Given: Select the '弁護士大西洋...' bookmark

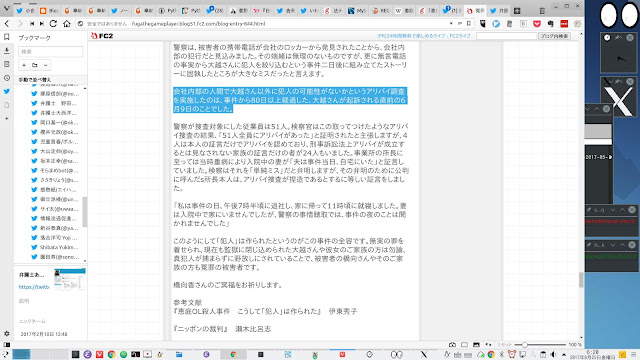Looking at the screenshot, I should pyautogui.click(x=55, y=113).
